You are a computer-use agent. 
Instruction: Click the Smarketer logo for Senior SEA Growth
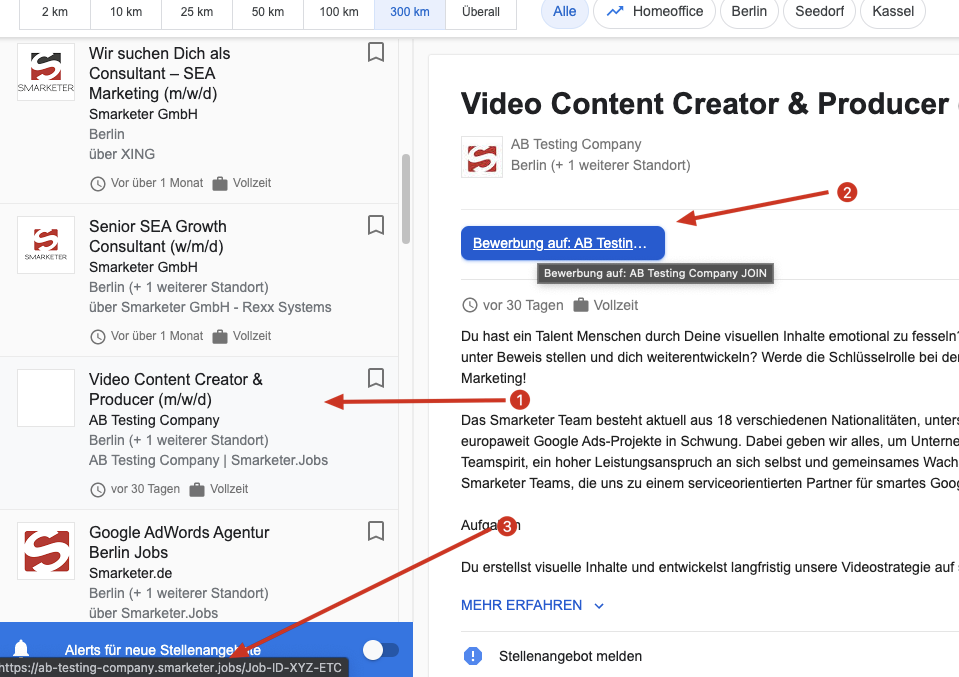point(46,245)
